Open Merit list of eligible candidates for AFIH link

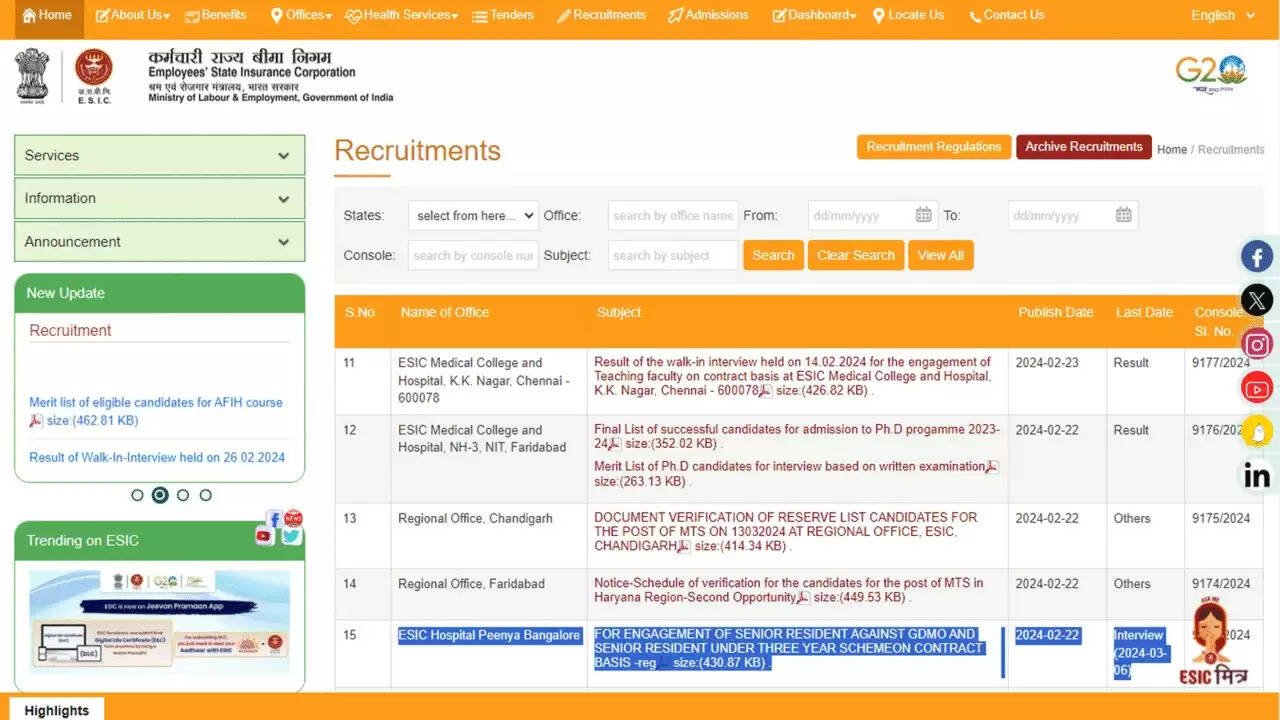(156, 402)
